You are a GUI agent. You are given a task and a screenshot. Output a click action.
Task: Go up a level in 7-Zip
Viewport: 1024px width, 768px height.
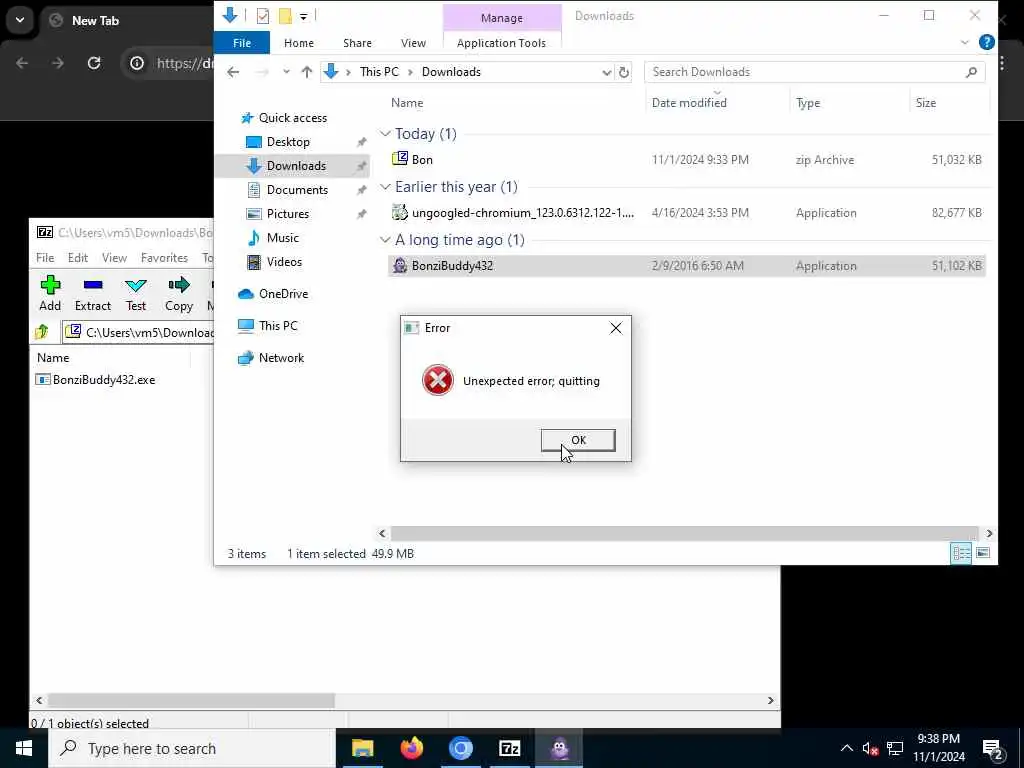42,332
